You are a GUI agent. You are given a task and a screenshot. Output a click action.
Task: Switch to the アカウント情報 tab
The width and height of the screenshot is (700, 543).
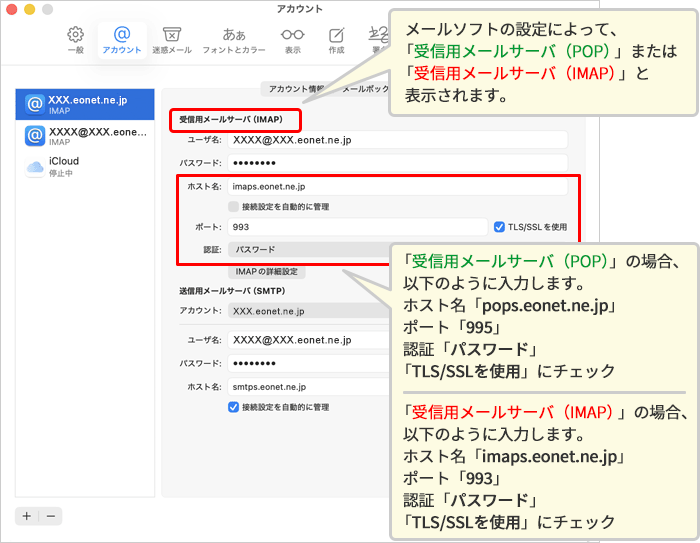point(296,89)
